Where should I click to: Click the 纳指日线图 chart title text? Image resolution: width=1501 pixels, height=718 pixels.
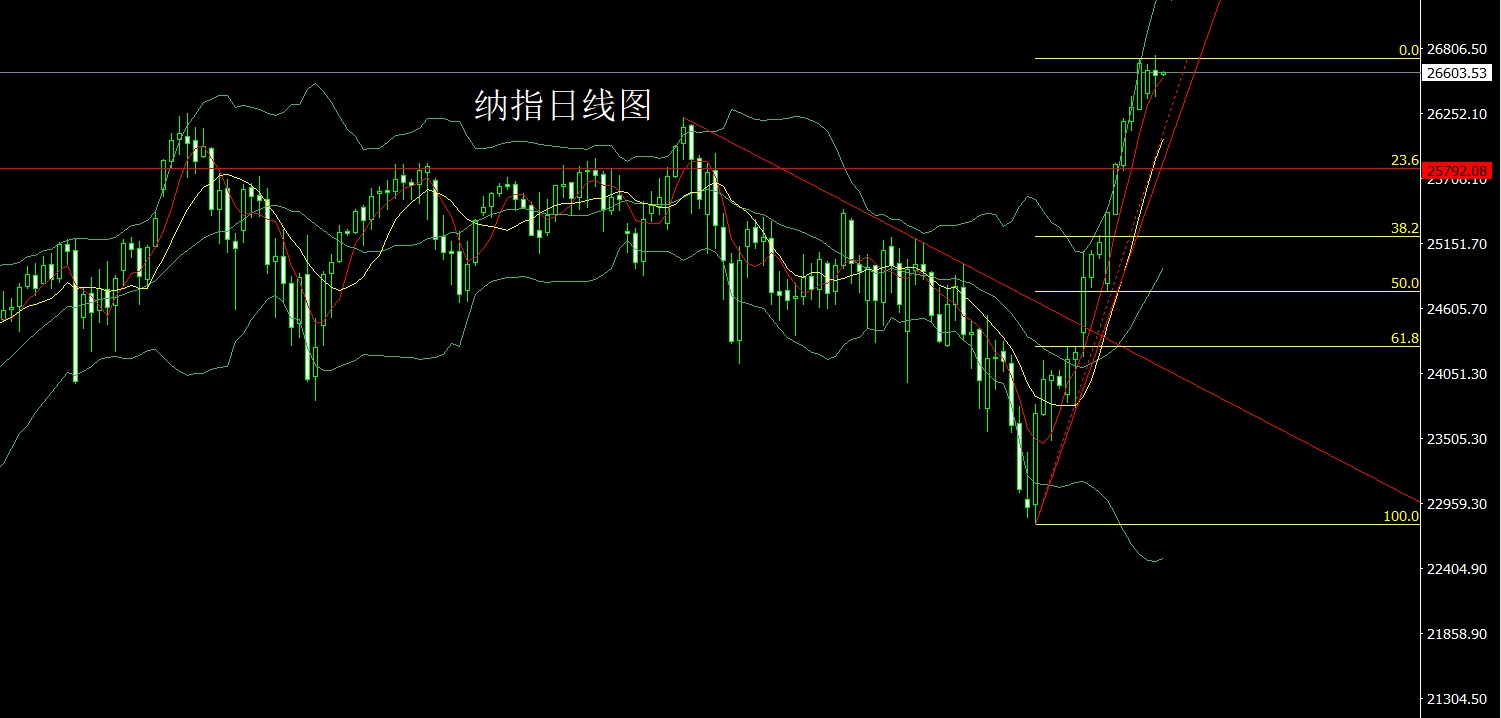(x=563, y=105)
